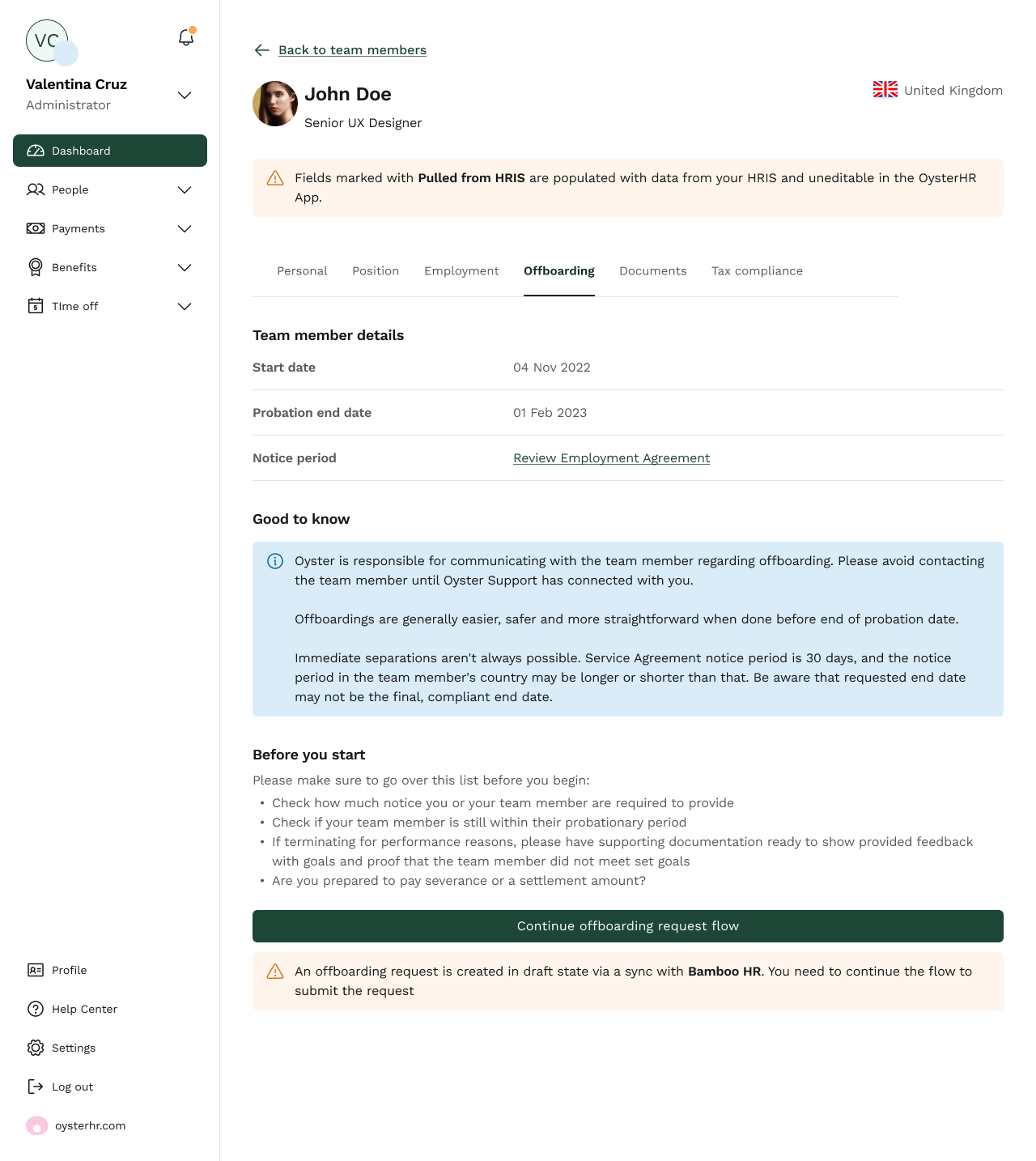1036x1161 pixels.
Task: Click the Settings gear icon
Action: (x=36, y=1048)
